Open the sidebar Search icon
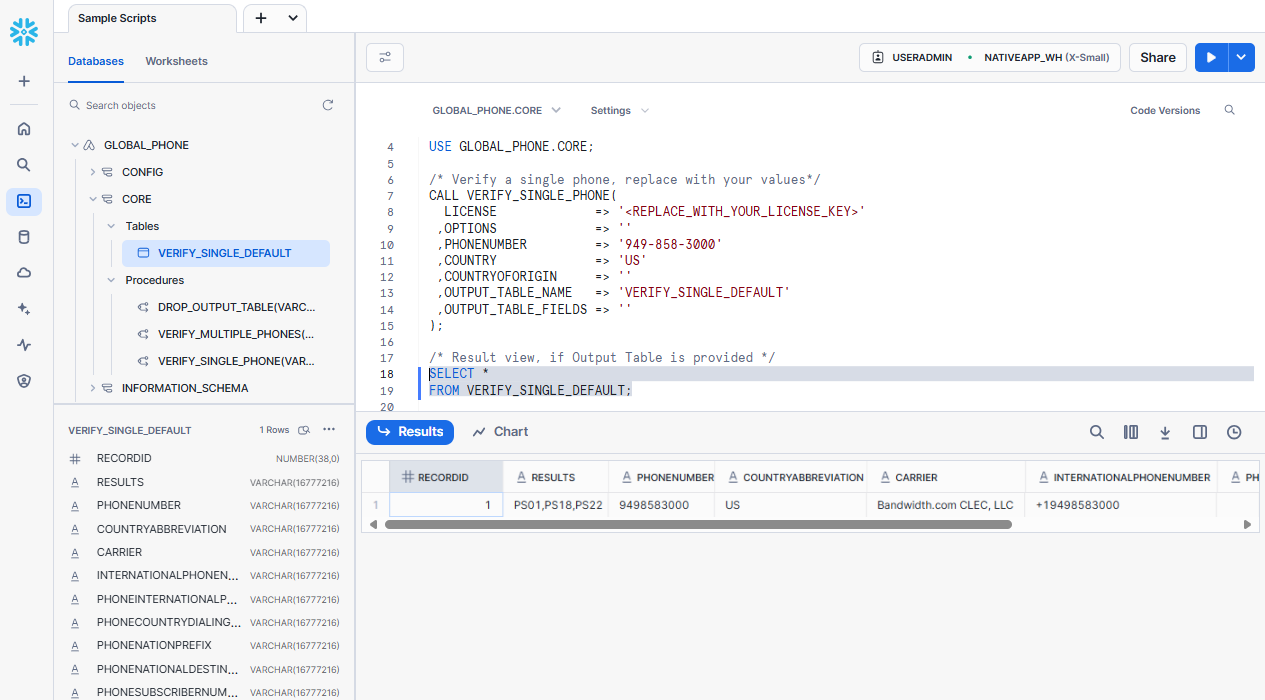This screenshot has width=1265, height=700. tap(24, 165)
